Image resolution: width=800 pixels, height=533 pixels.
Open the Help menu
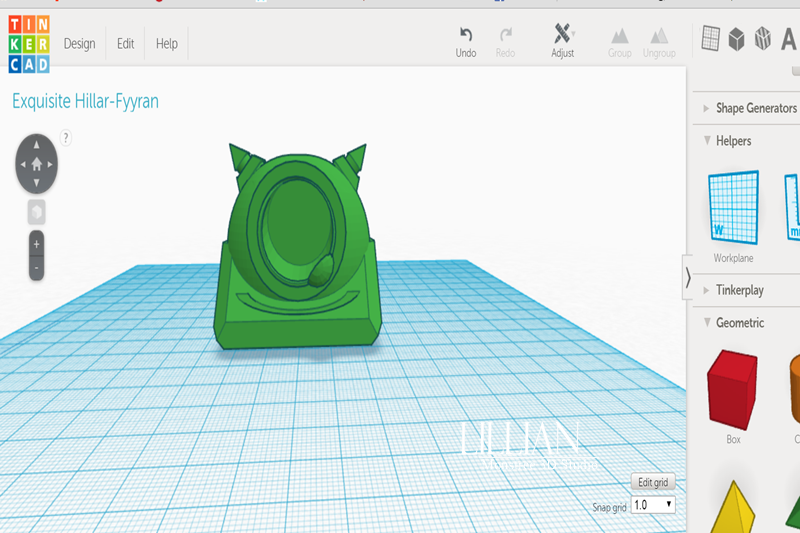167,44
